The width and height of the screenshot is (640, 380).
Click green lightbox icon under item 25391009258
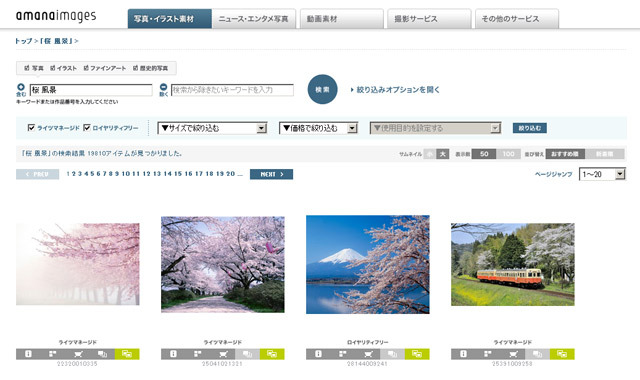point(562,354)
